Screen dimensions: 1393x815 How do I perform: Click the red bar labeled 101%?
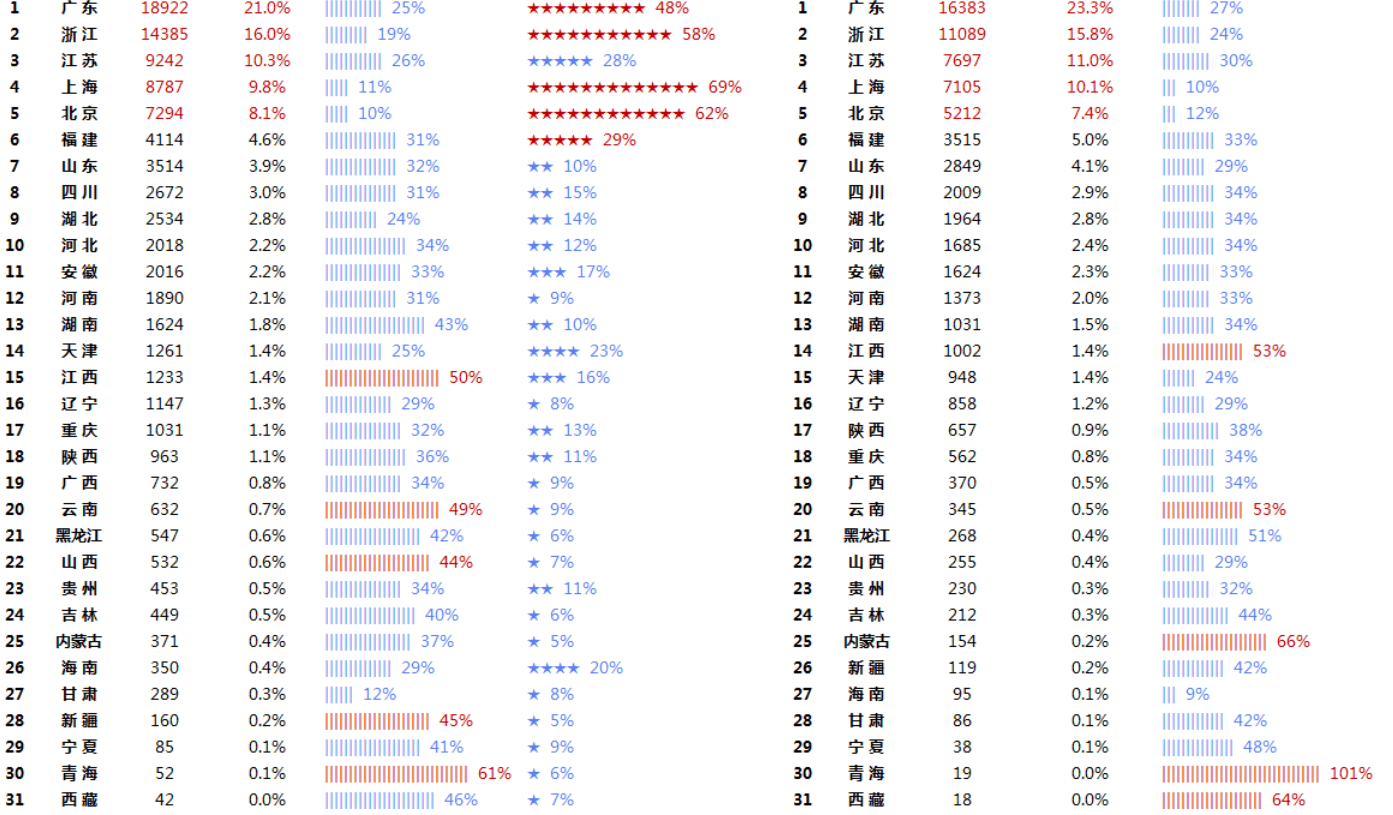pos(1241,773)
